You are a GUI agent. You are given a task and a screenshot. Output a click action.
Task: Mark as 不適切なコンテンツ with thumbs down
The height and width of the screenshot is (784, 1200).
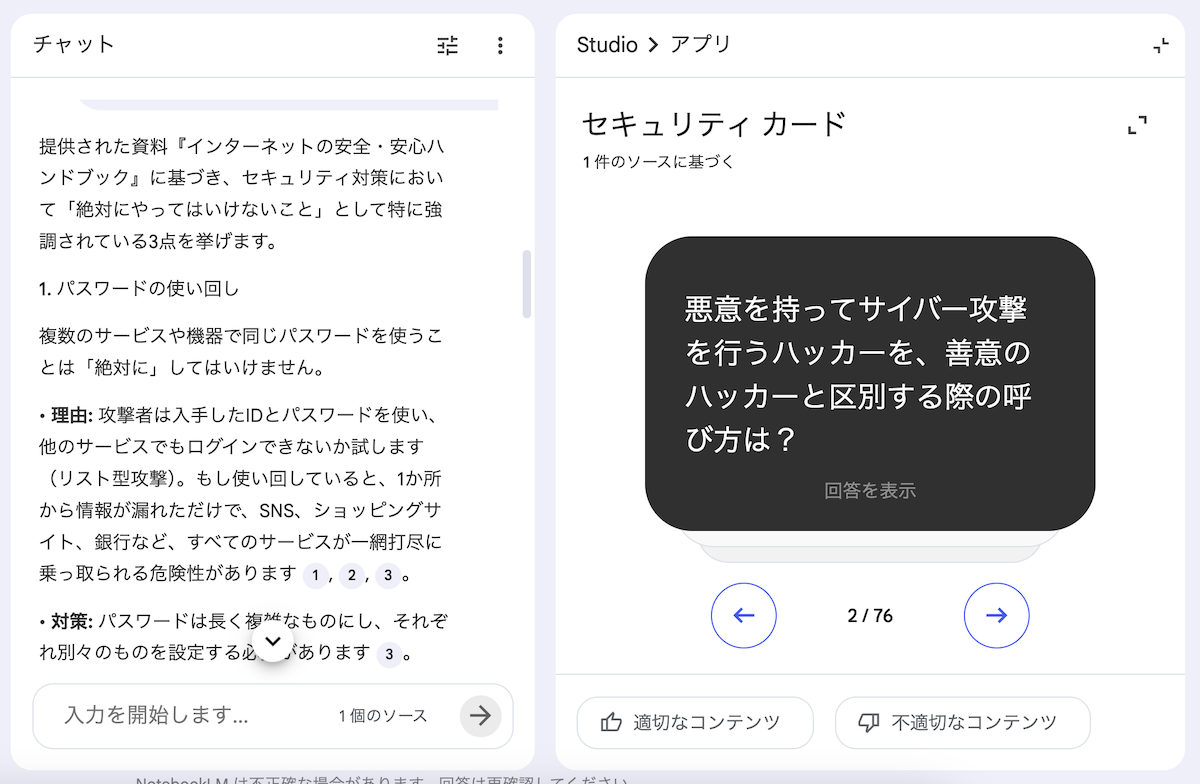point(962,722)
